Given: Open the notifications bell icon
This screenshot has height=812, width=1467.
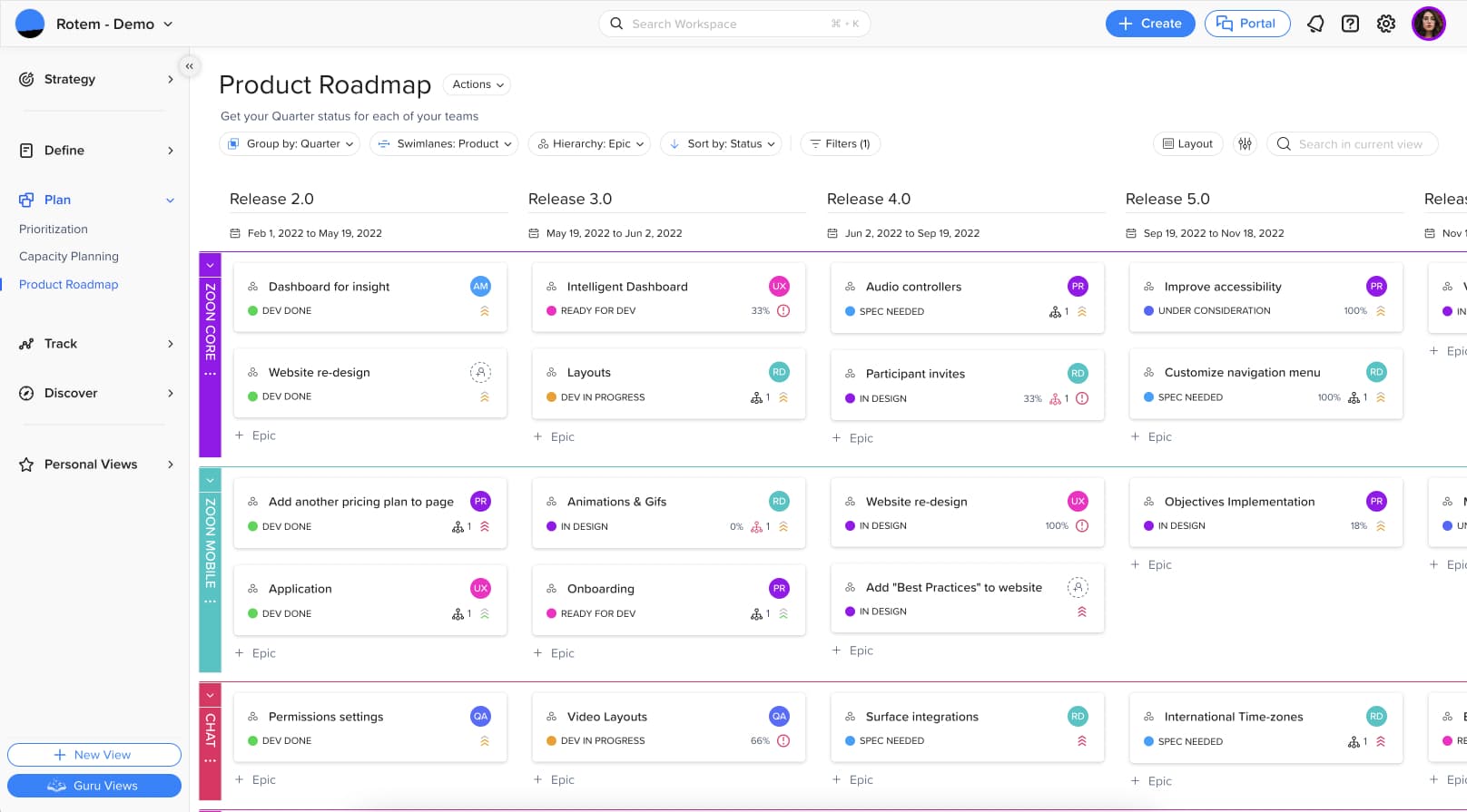Looking at the screenshot, I should coord(1315,24).
